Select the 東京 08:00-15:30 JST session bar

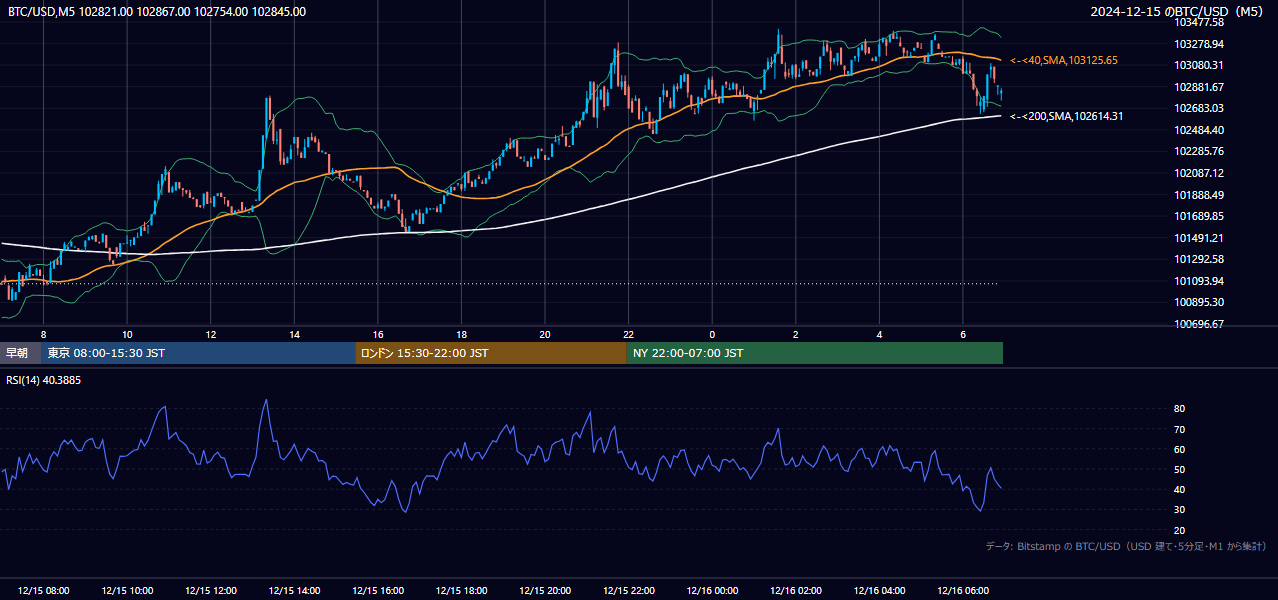pos(198,353)
